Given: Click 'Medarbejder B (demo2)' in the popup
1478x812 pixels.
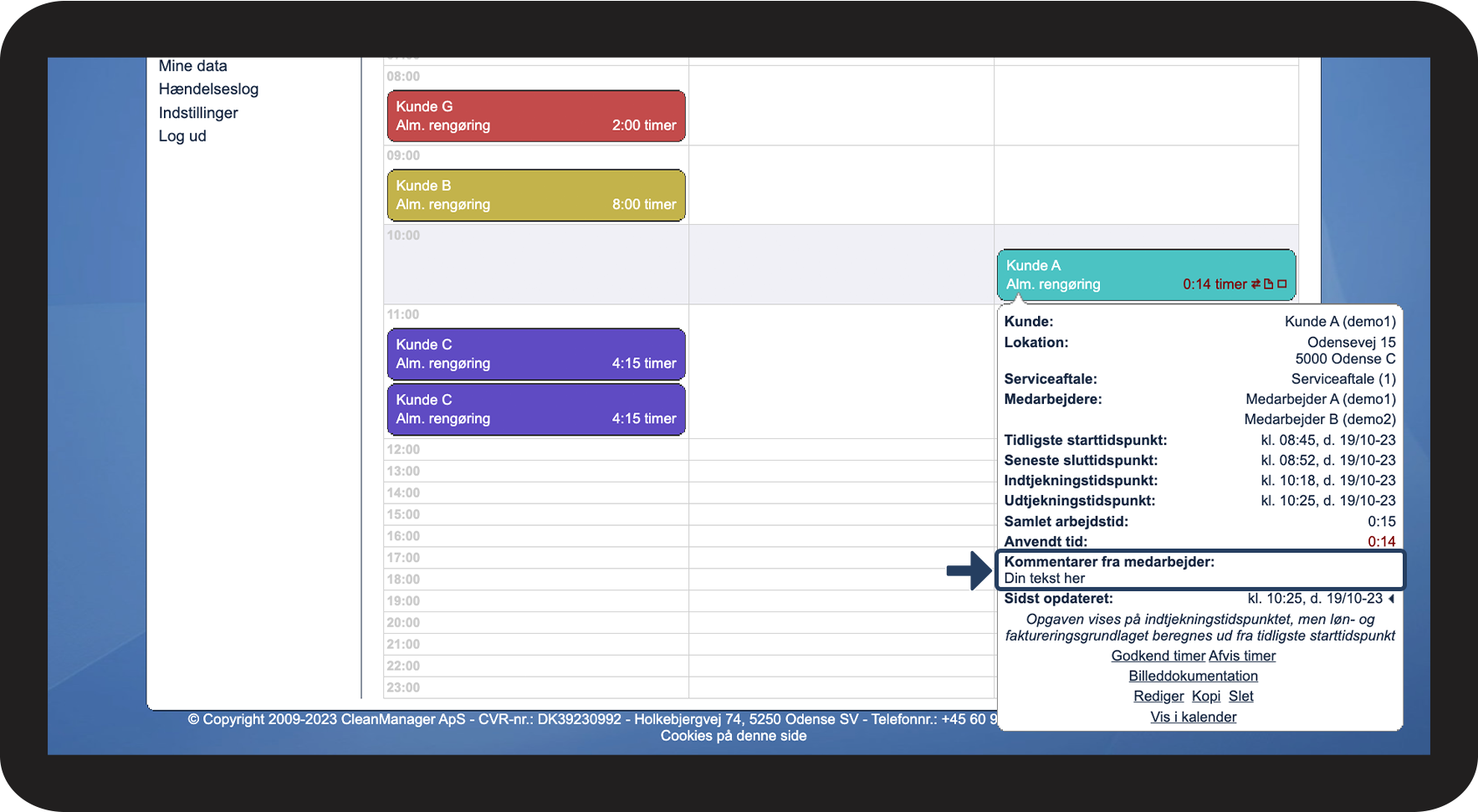Looking at the screenshot, I should point(1320,420).
